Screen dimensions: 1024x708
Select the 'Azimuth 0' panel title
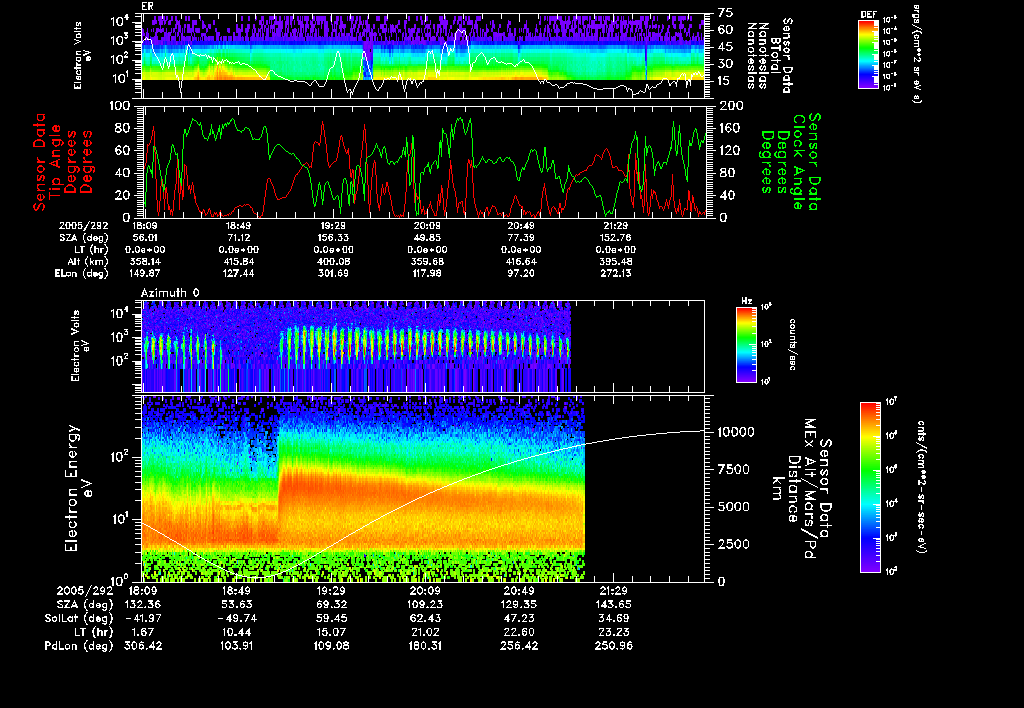coord(170,293)
